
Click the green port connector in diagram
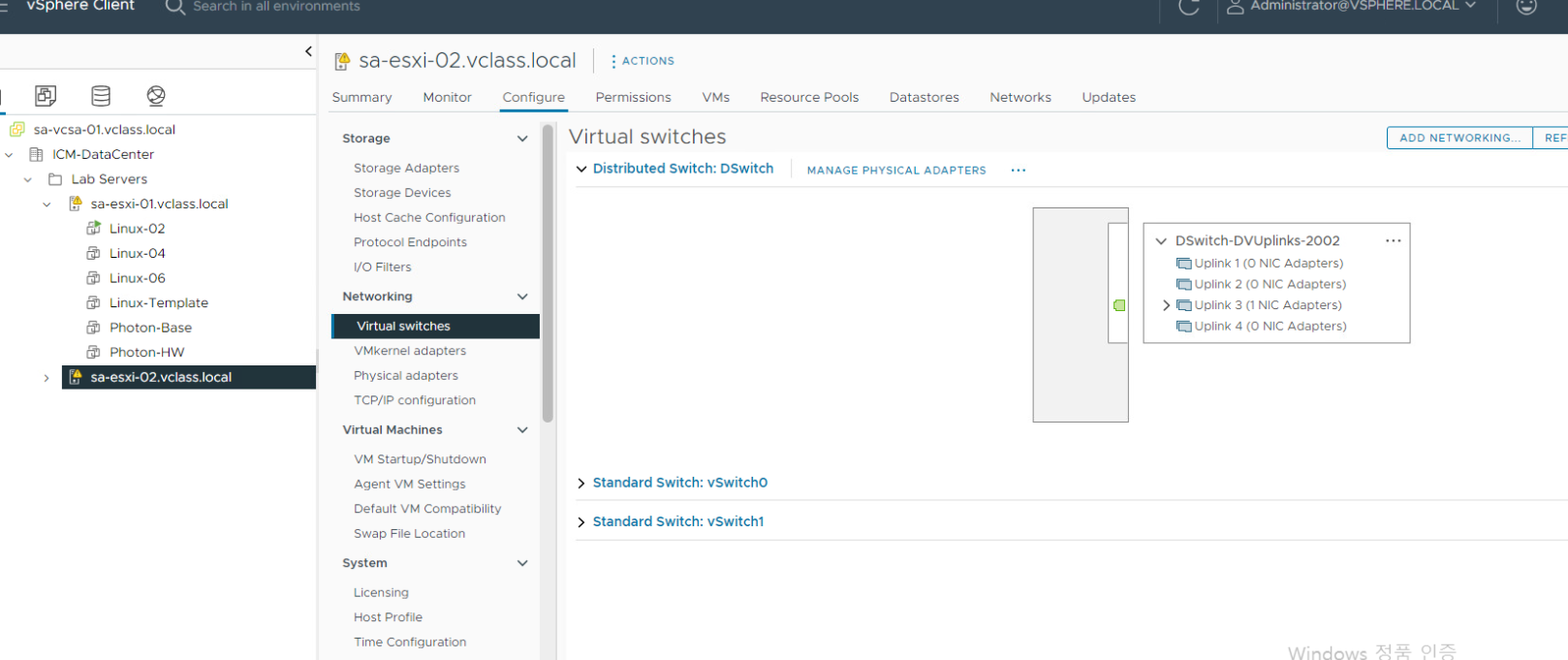(1119, 305)
